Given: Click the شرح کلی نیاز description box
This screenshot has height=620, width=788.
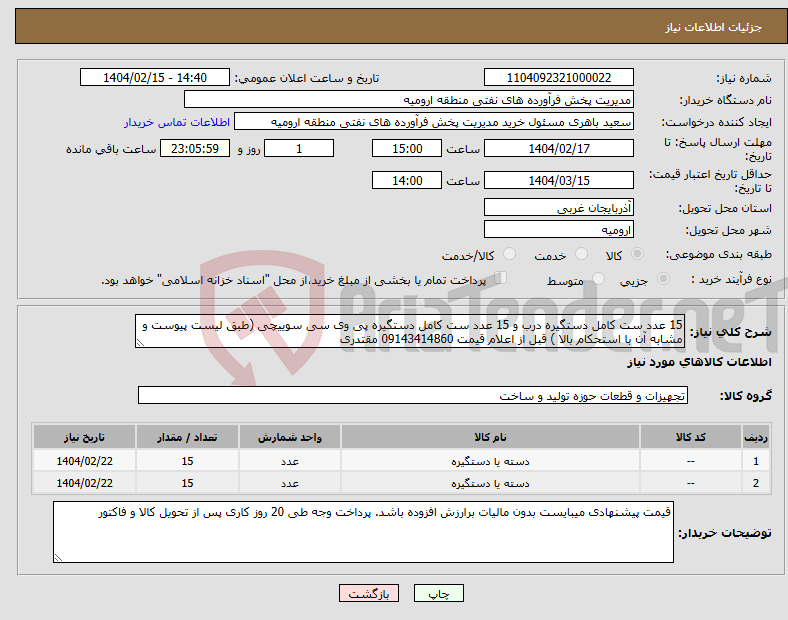Looking at the screenshot, I should click(x=410, y=331).
